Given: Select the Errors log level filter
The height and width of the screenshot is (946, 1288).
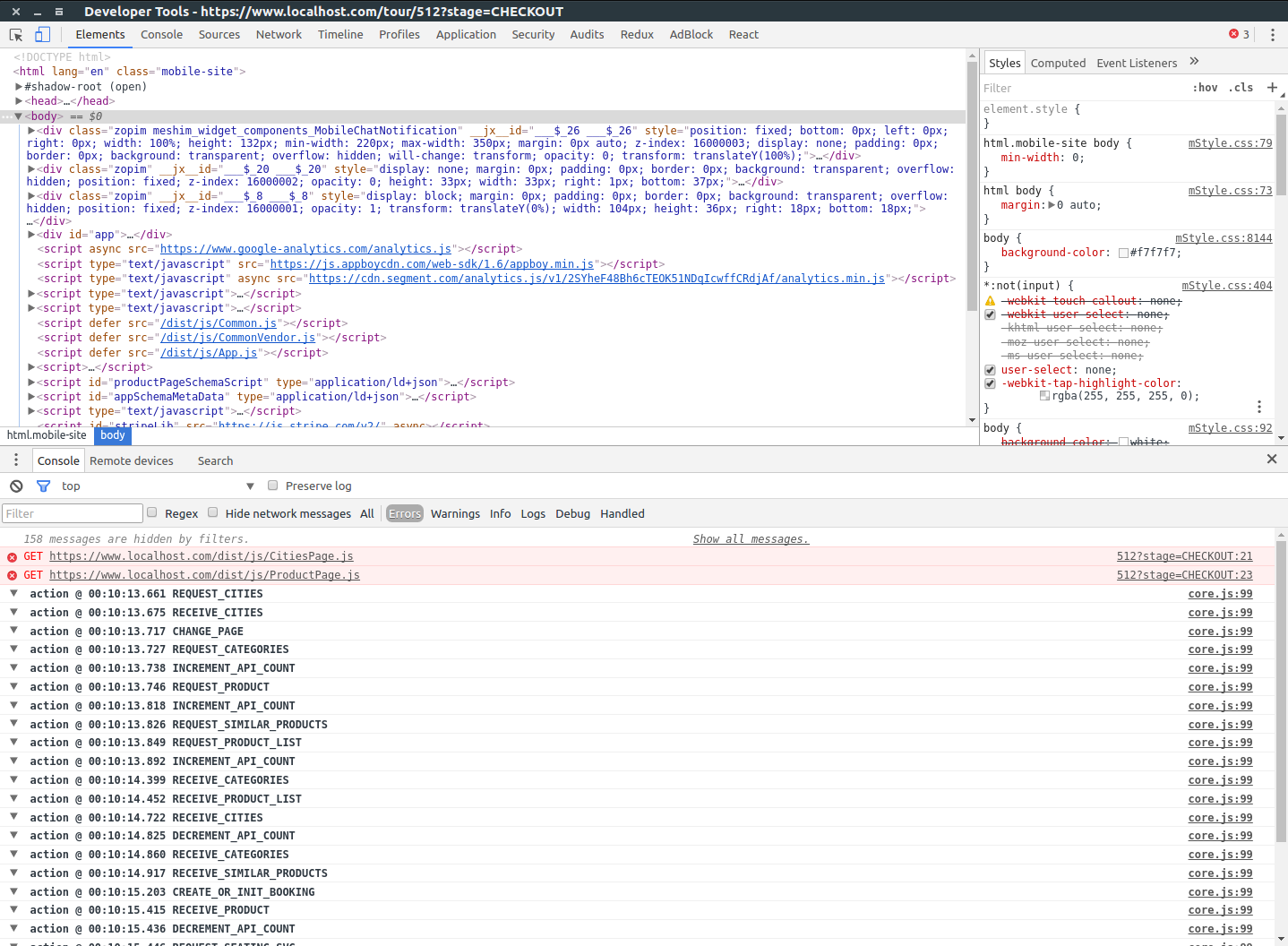Looking at the screenshot, I should [405, 513].
